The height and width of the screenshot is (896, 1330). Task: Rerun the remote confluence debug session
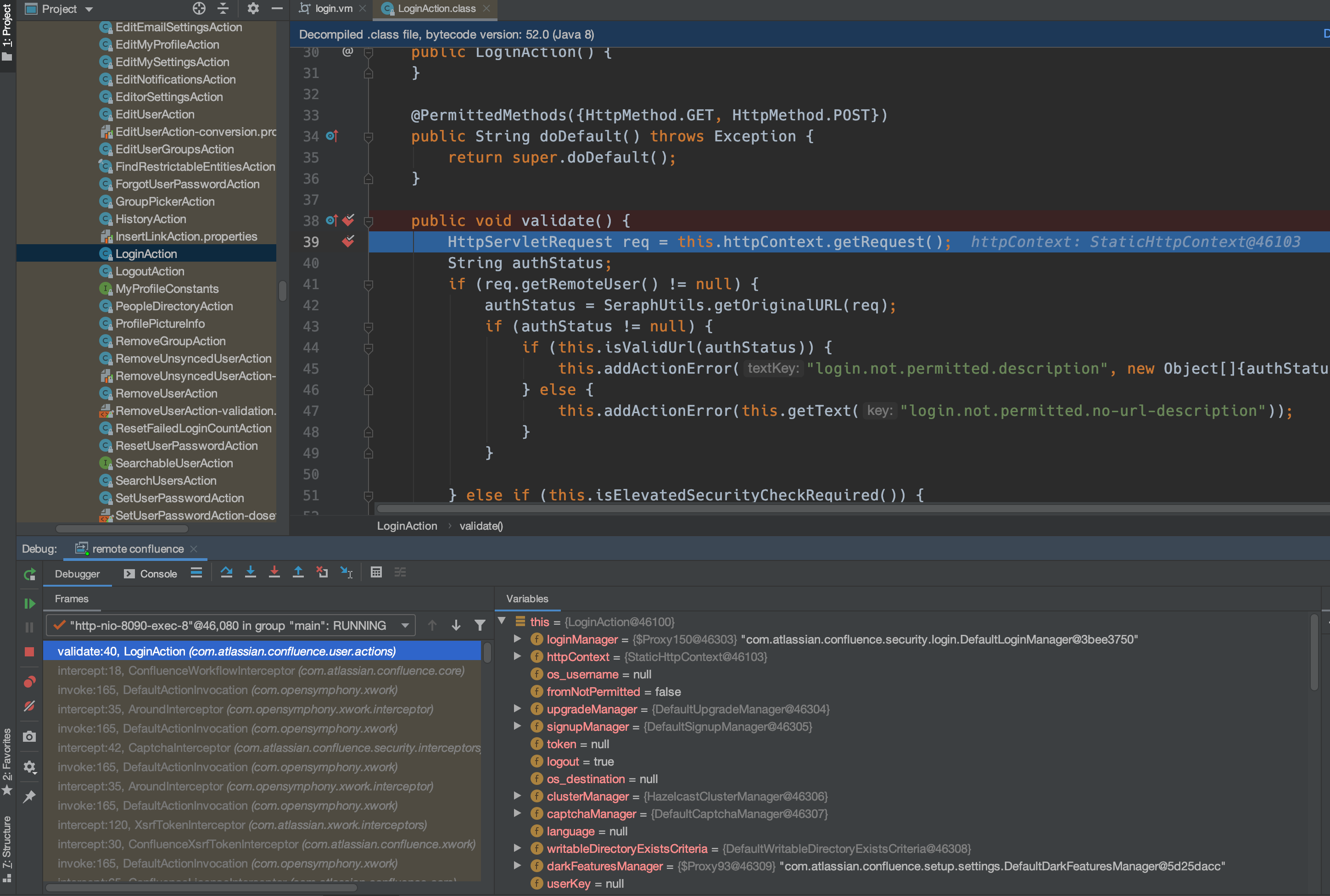(30, 574)
